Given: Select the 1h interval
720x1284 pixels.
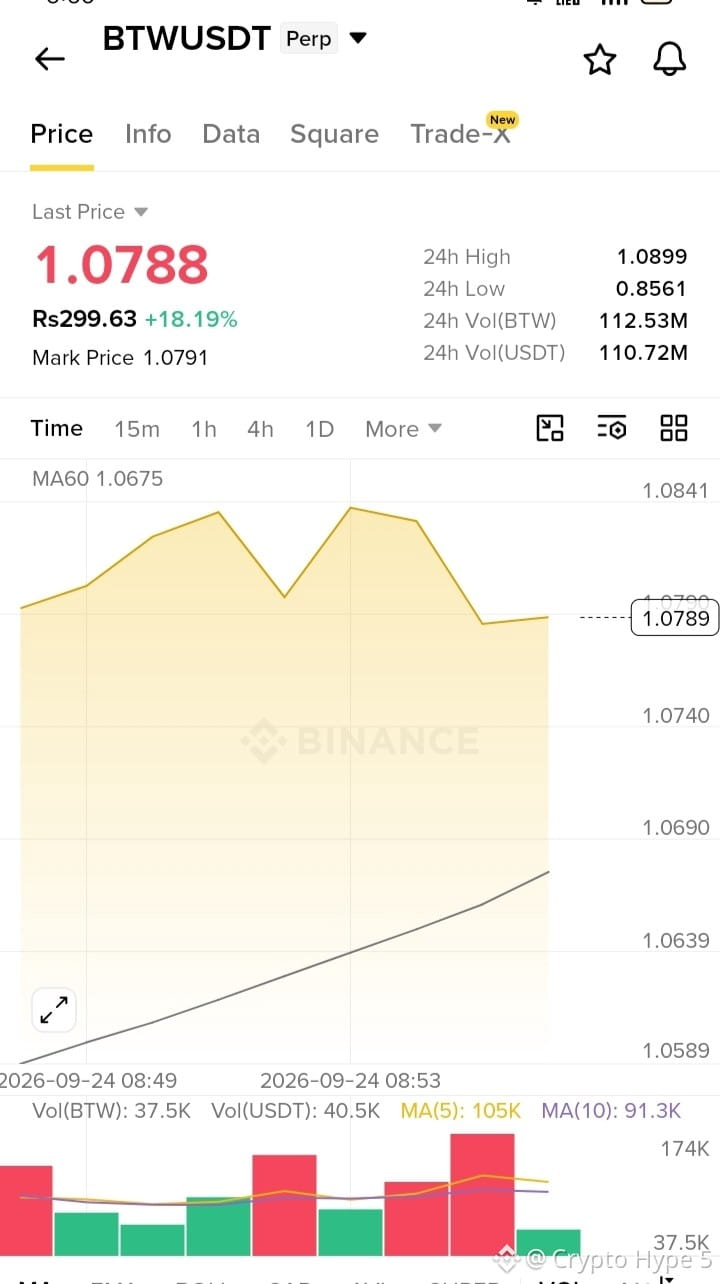Looking at the screenshot, I should click(x=204, y=429).
